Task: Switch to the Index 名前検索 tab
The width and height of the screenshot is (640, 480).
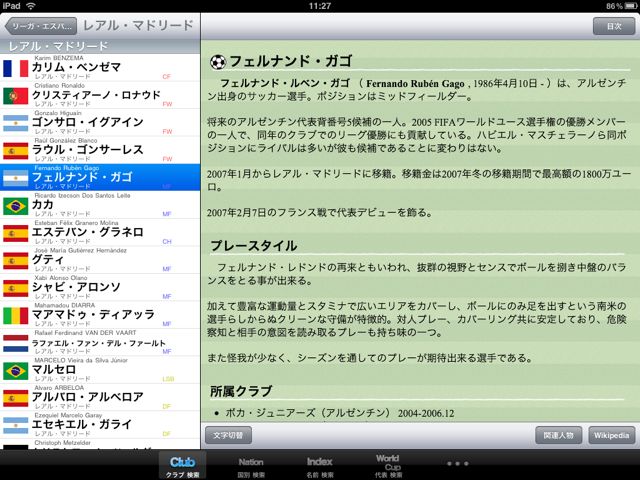Action: [320, 467]
